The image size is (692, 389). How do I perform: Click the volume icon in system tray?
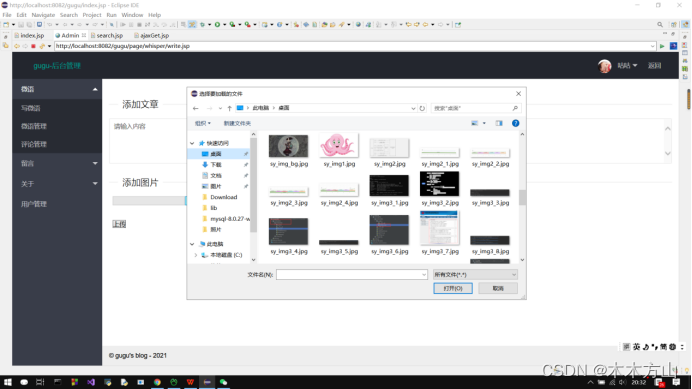pyautogui.click(x=622, y=382)
